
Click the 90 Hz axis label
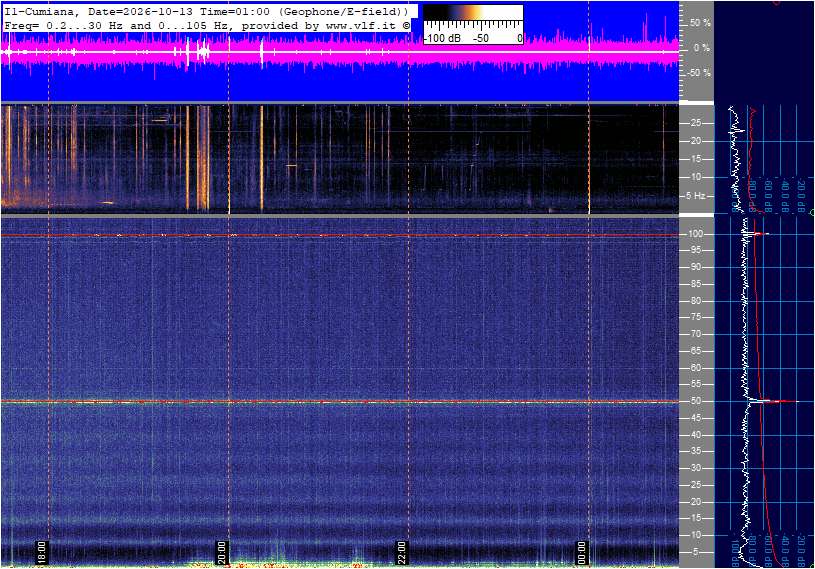coord(695,267)
